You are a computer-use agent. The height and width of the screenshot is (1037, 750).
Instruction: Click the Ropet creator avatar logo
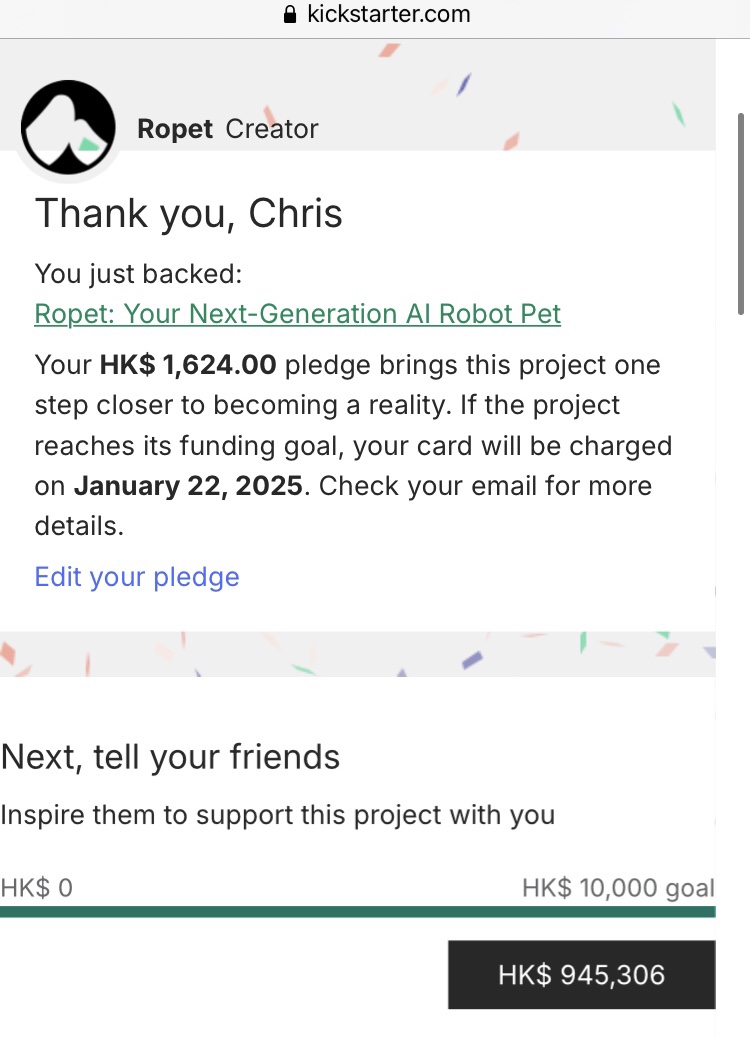click(69, 128)
